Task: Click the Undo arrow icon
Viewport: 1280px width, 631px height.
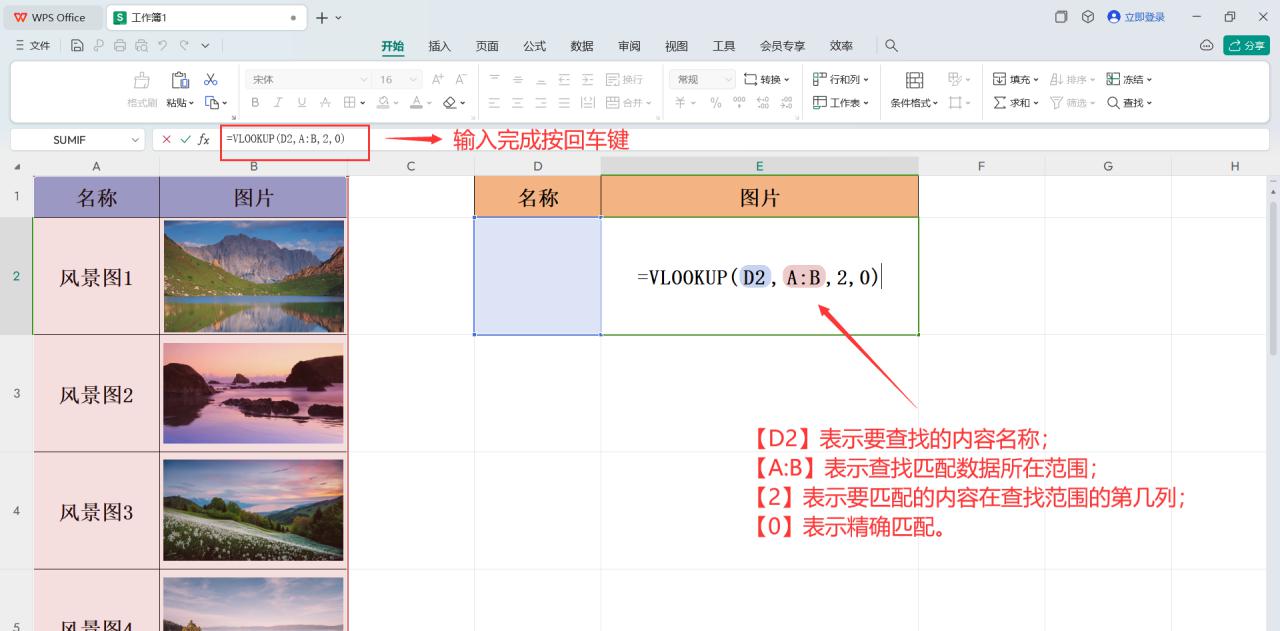Action: pos(162,46)
